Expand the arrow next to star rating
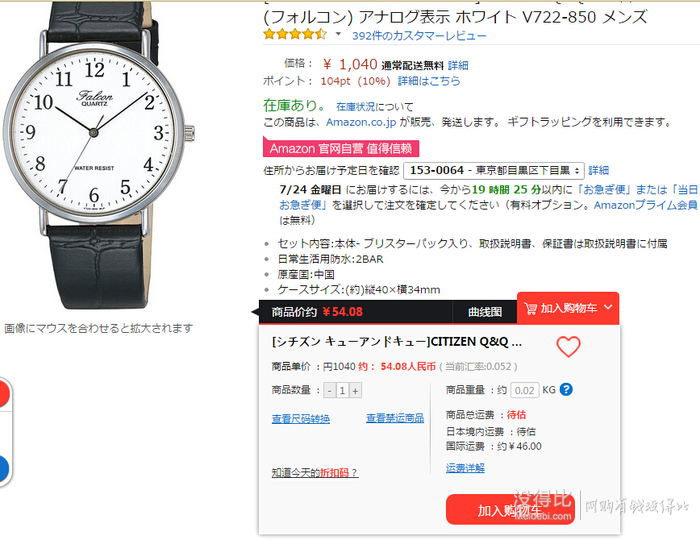Image resolution: width=700 pixels, height=540 pixels. (338, 34)
